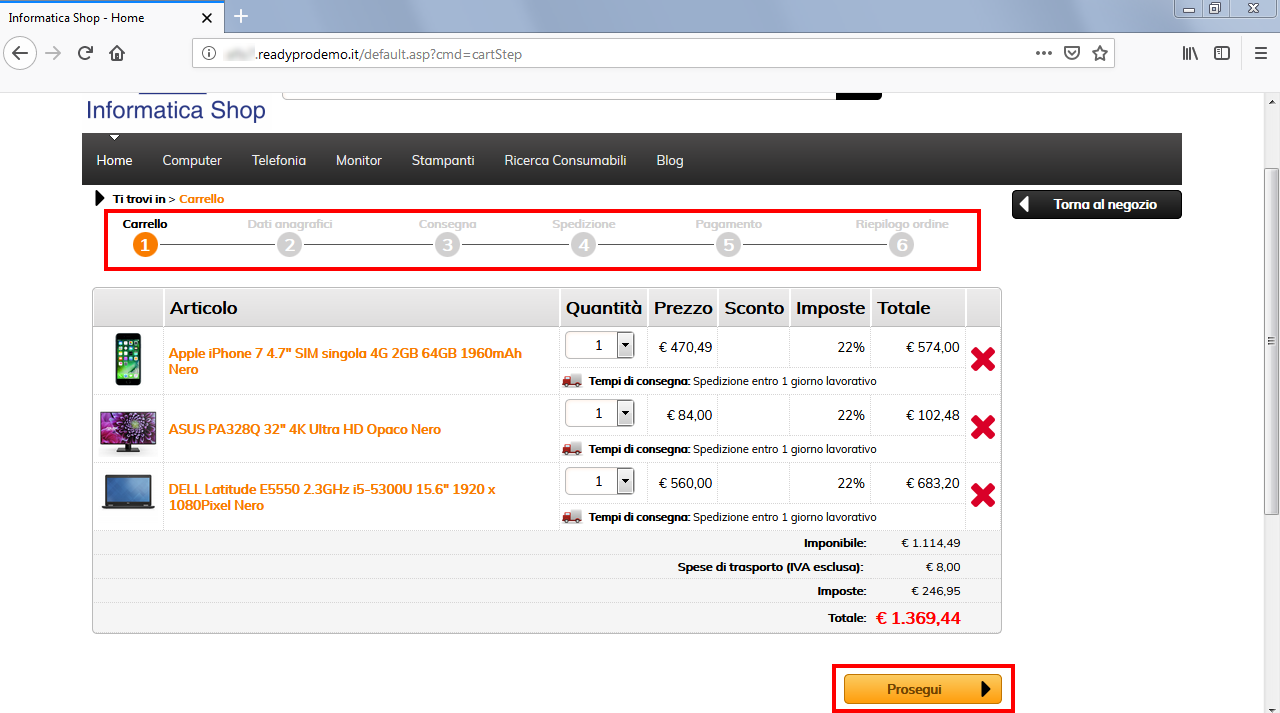
Task: Click step 4 Spedizione circle
Action: 583,244
